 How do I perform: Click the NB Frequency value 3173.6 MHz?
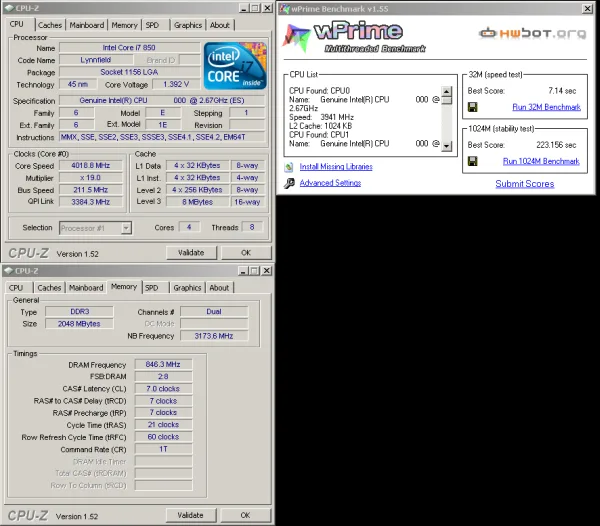click(x=214, y=336)
